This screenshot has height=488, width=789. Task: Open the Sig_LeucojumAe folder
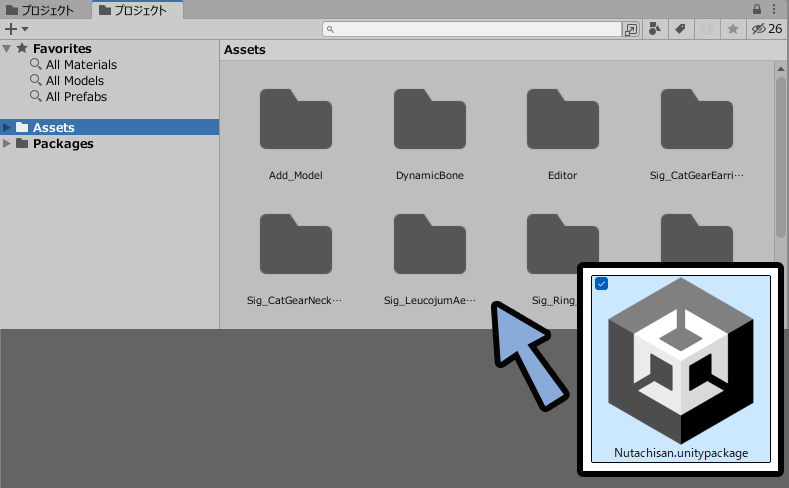[430, 244]
